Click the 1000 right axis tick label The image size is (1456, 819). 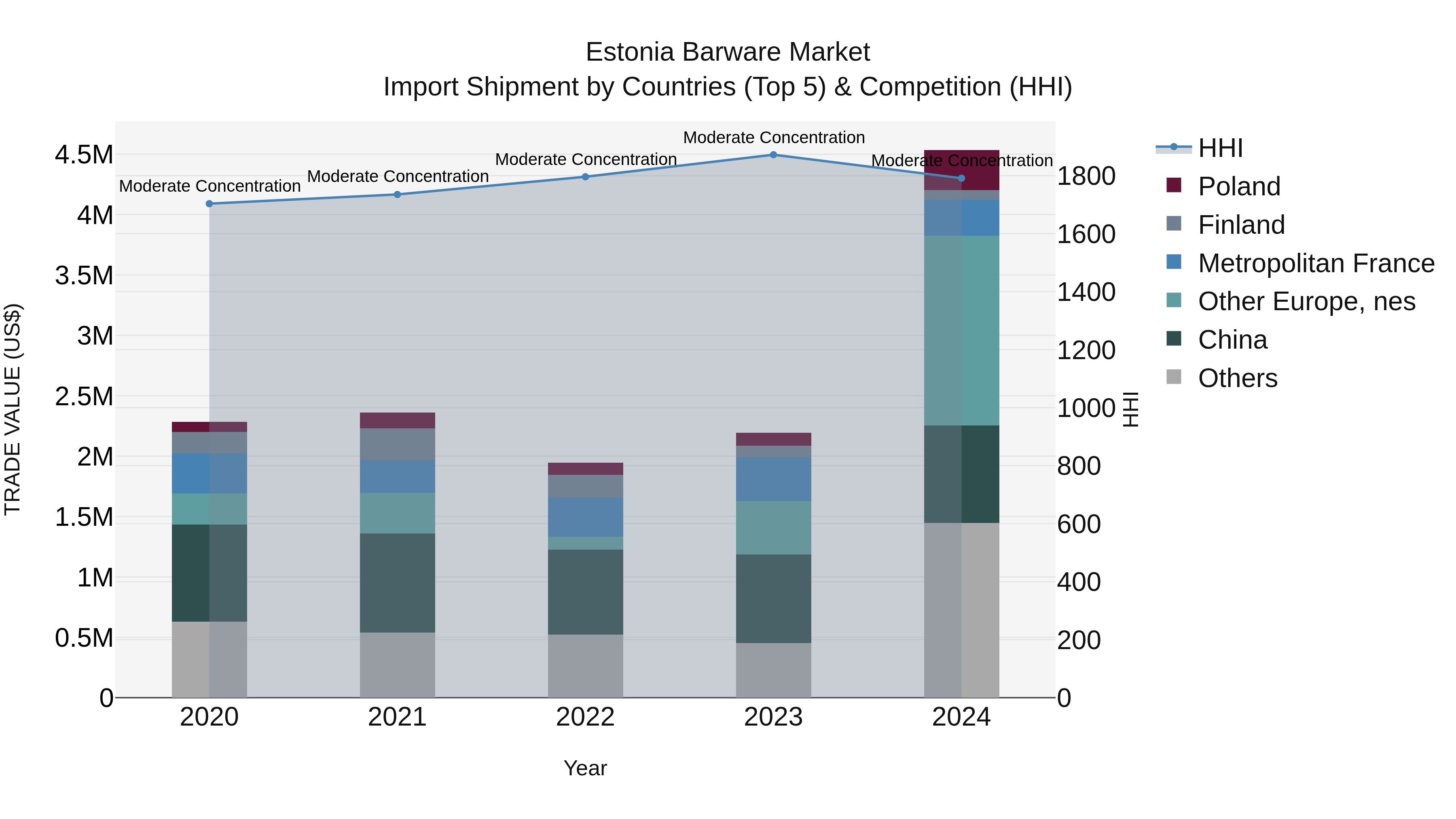(x=1086, y=408)
